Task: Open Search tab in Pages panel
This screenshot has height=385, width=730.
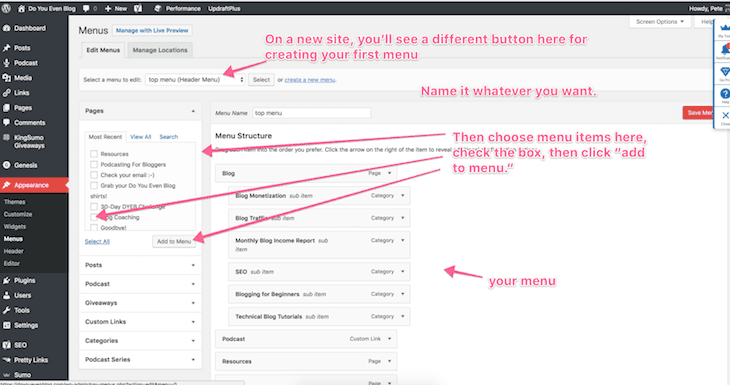Action: pyautogui.click(x=169, y=137)
